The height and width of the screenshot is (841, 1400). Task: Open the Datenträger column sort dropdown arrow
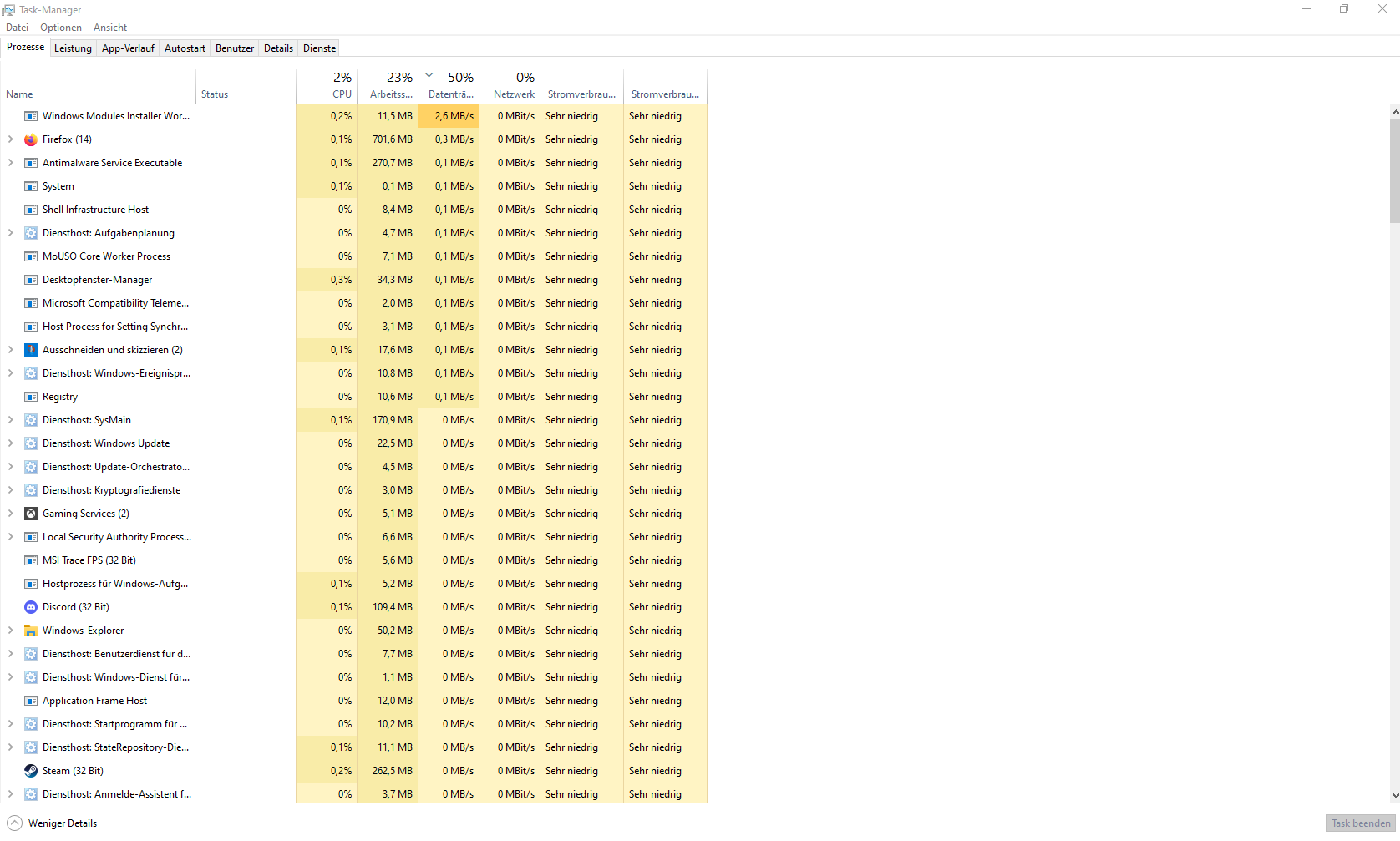(429, 74)
